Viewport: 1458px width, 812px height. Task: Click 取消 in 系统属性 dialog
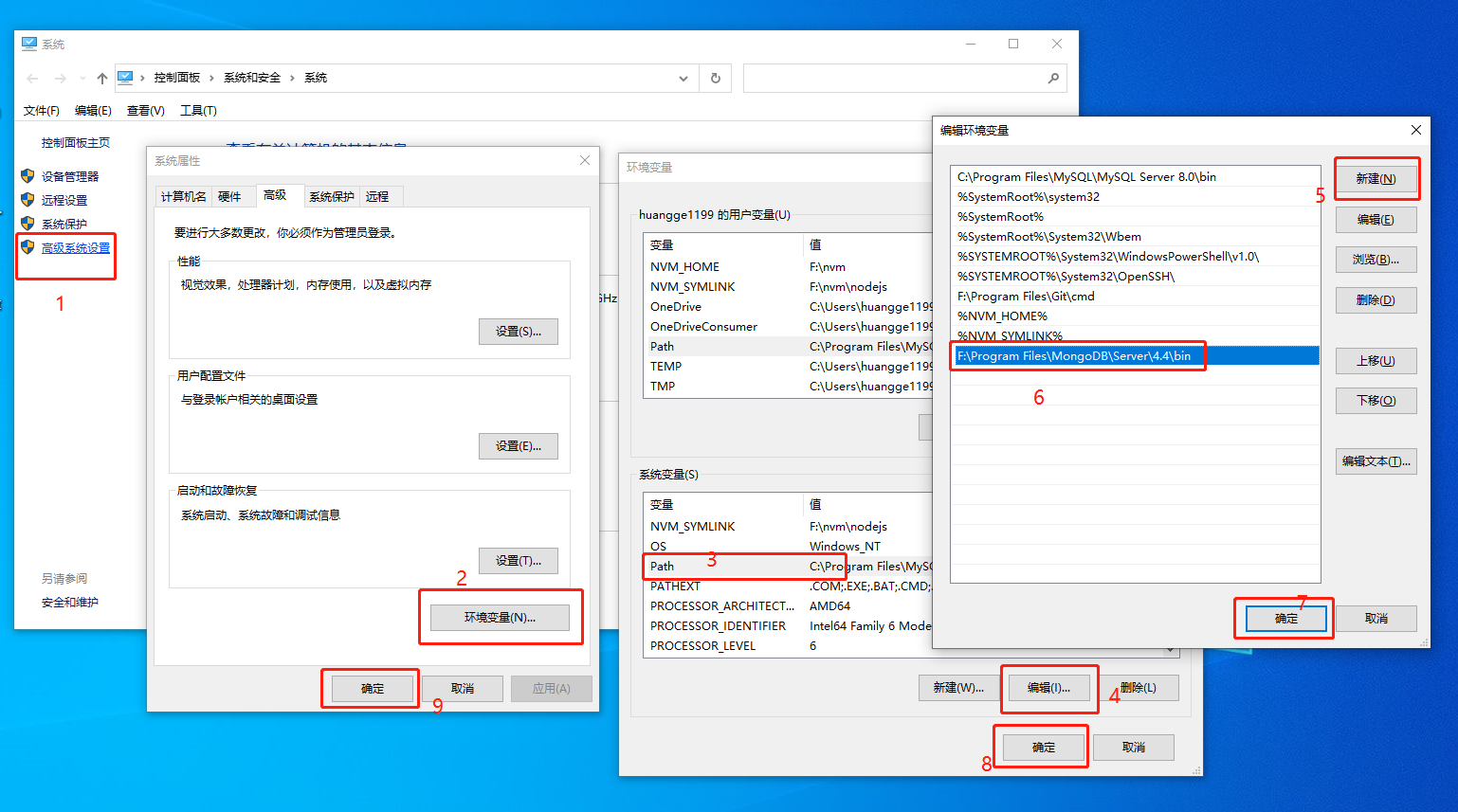pyautogui.click(x=463, y=689)
